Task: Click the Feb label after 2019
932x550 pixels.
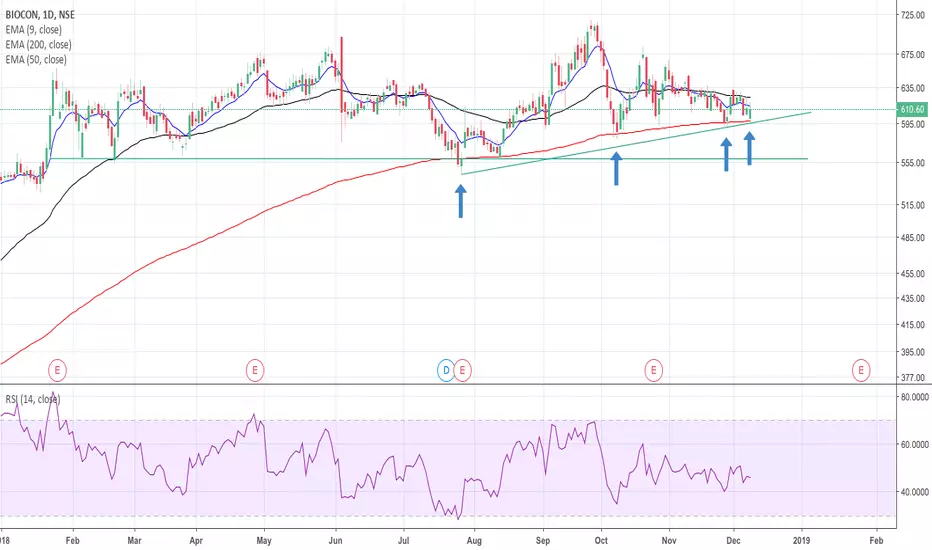Action: pyautogui.click(x=876, y=540)
